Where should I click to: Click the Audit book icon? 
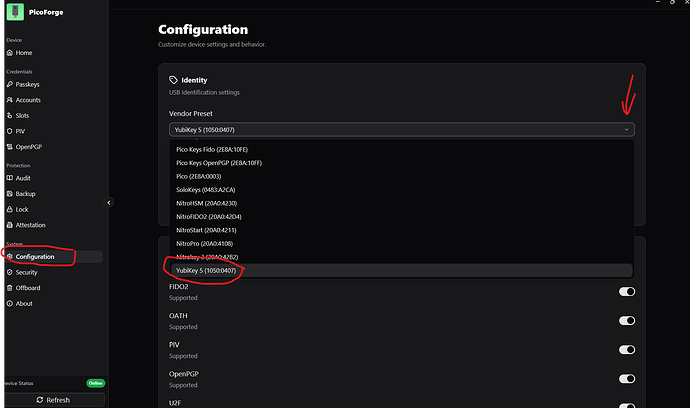(10, 178)
